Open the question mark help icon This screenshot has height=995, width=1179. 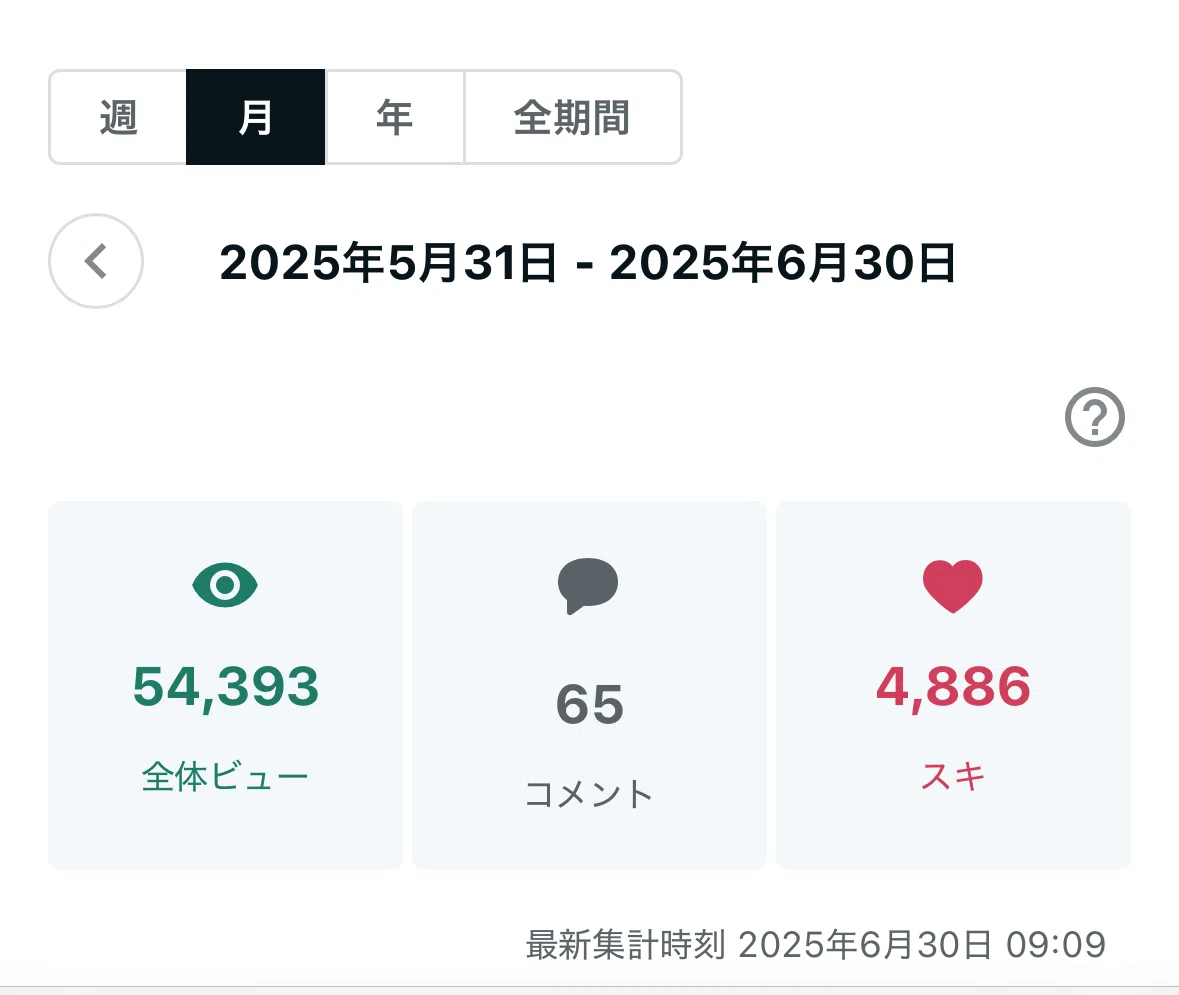point(1095,417)
